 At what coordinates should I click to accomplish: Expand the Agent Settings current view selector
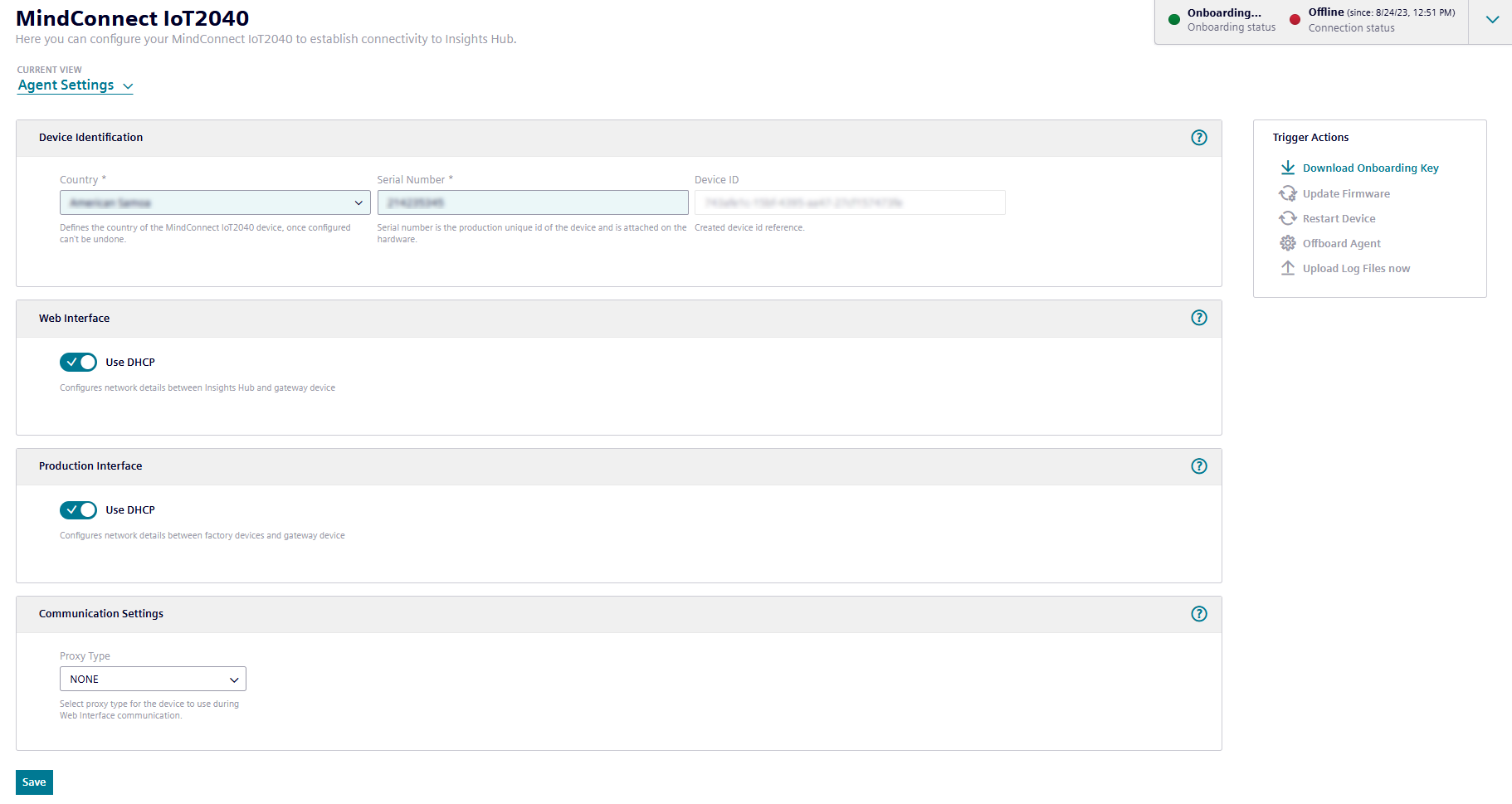pos(76,85)
